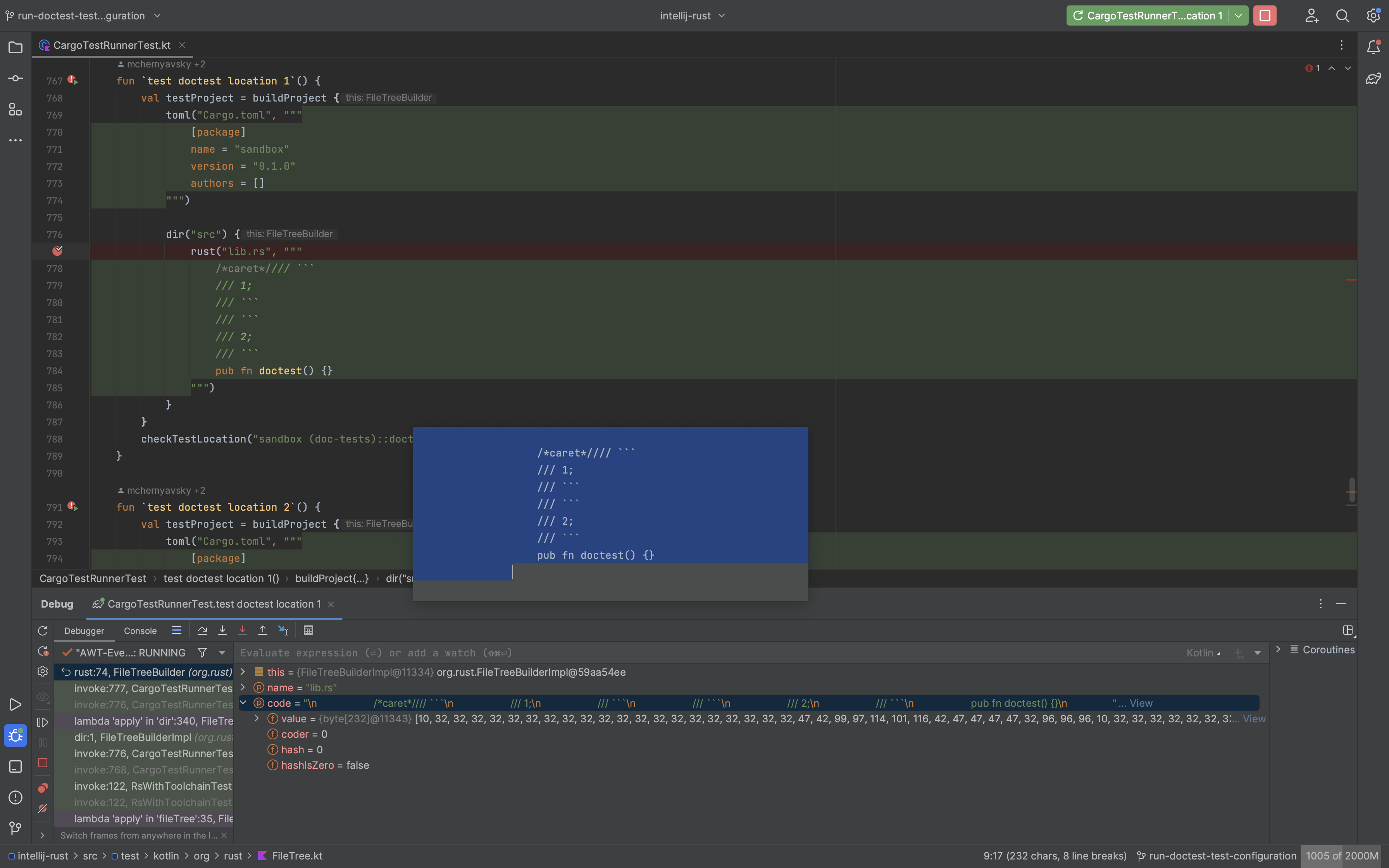This screenshot has width=1389, height=868.
Task: Click the memory indicator 1005 of 2000M
Action: tap(1341, 855)
